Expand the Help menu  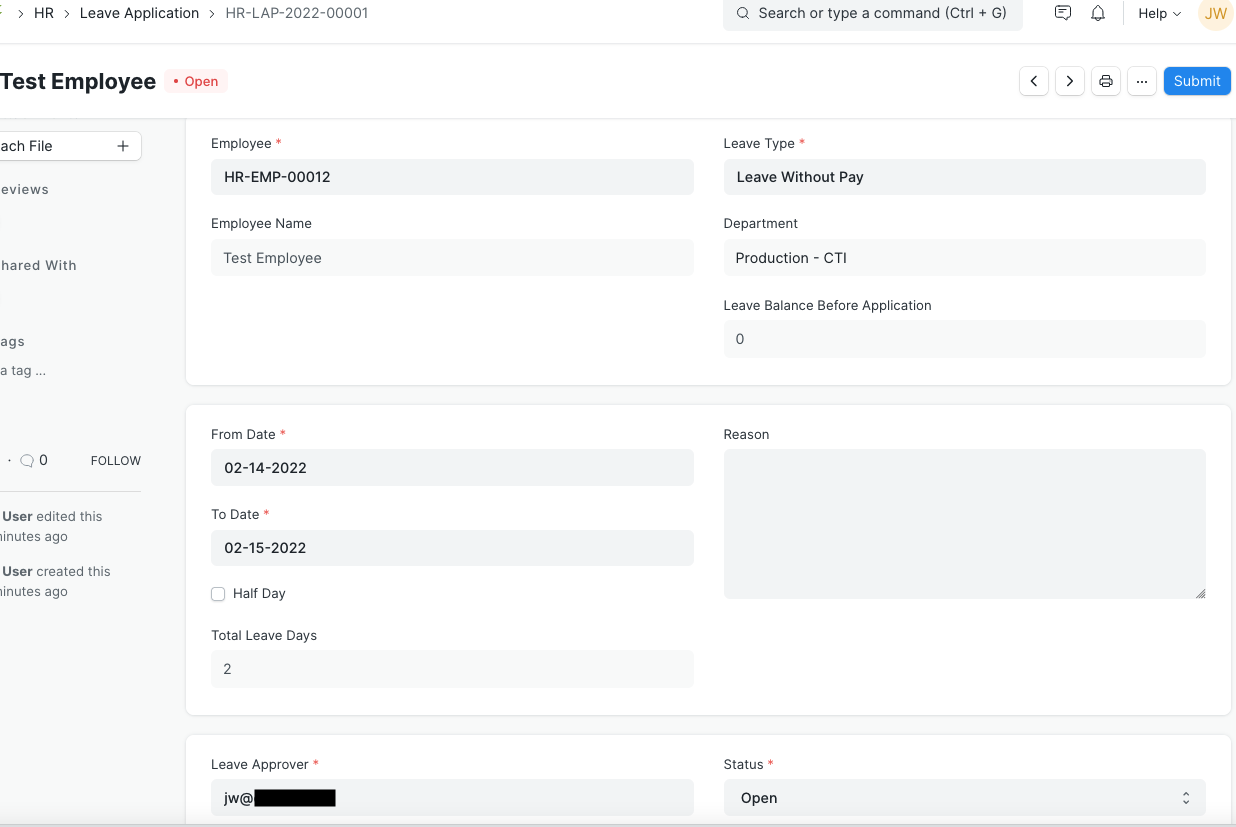(x=1157, y=13)
